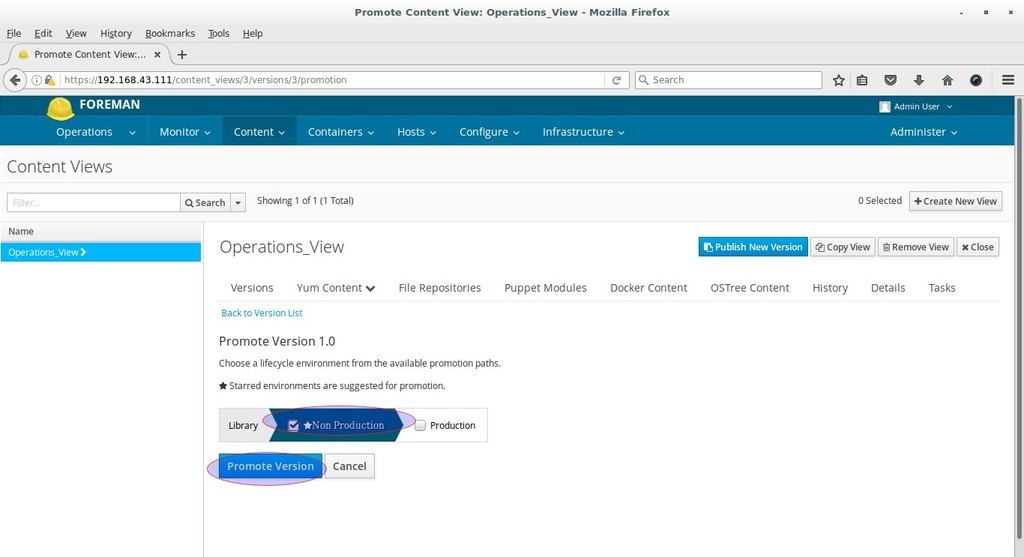Screen dimensions: 1024x557
Task: Select Operations_View in the name list
Action: point(101,252)
